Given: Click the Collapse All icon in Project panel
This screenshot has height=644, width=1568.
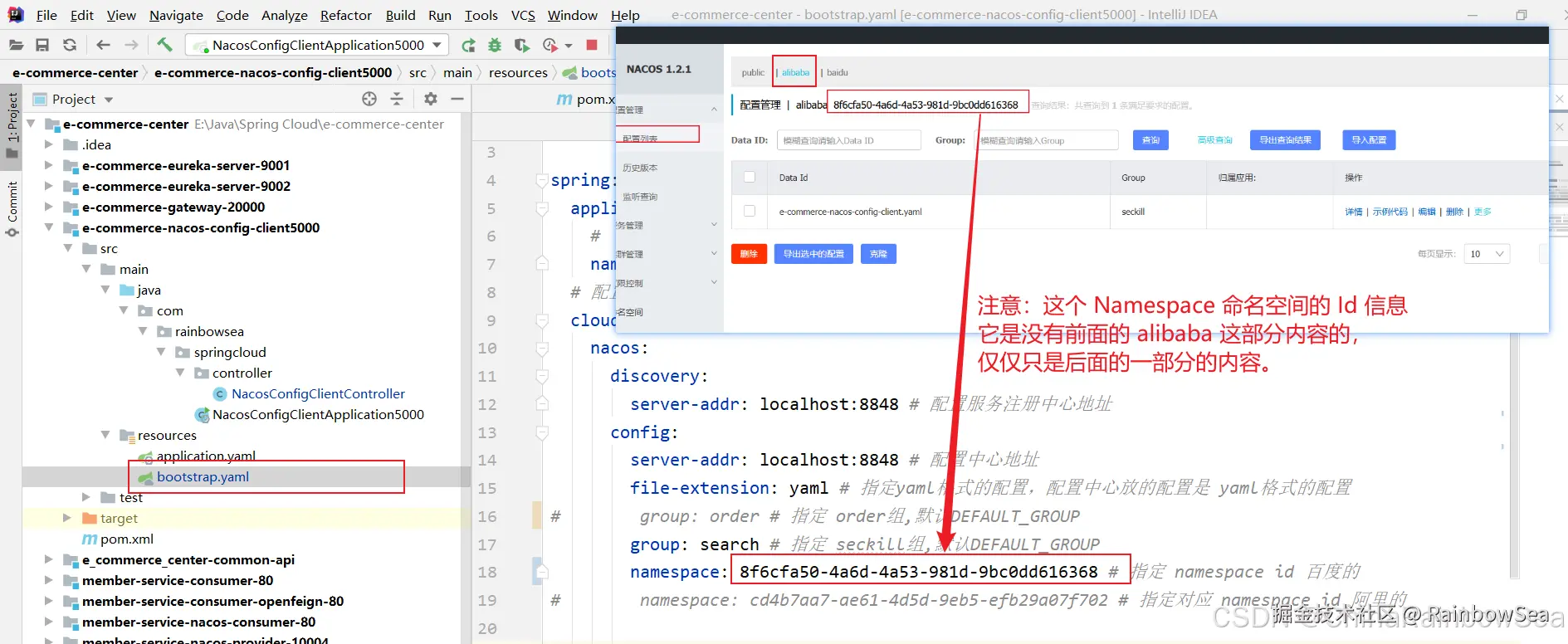Looking at the screenshot, I should point(397,99).
